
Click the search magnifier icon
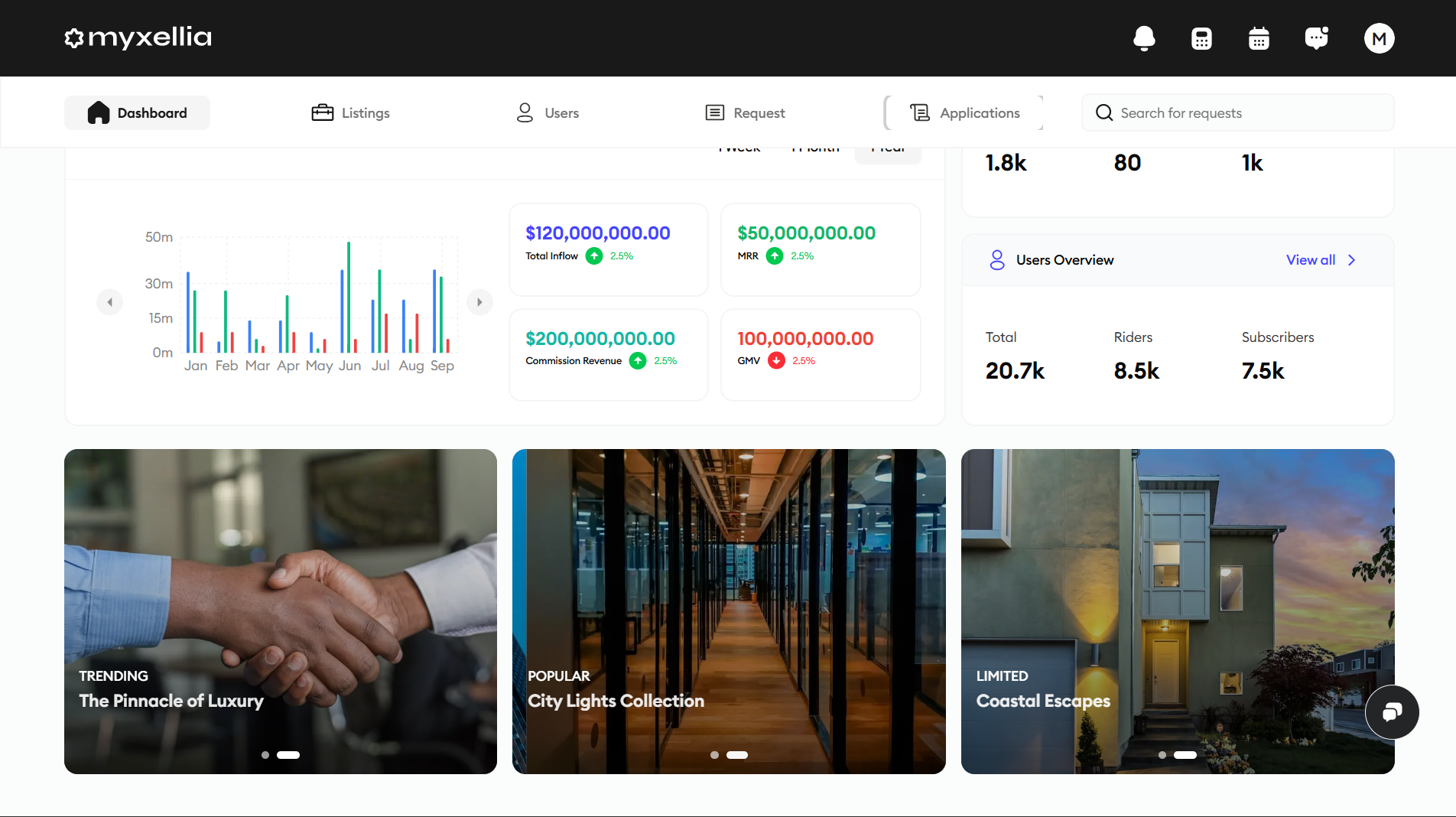(x=1103, y=112)
